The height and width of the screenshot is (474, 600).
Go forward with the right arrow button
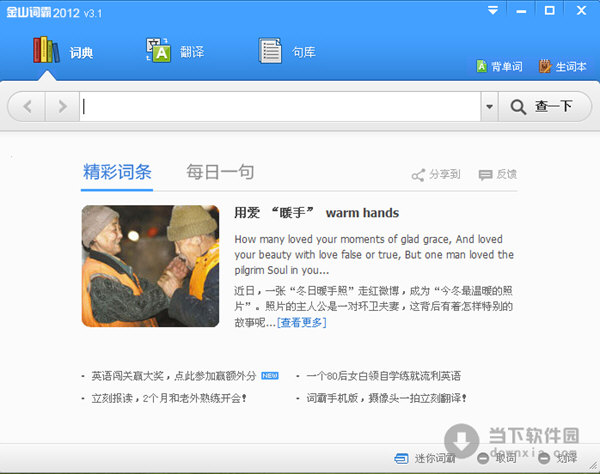point(62,106)
